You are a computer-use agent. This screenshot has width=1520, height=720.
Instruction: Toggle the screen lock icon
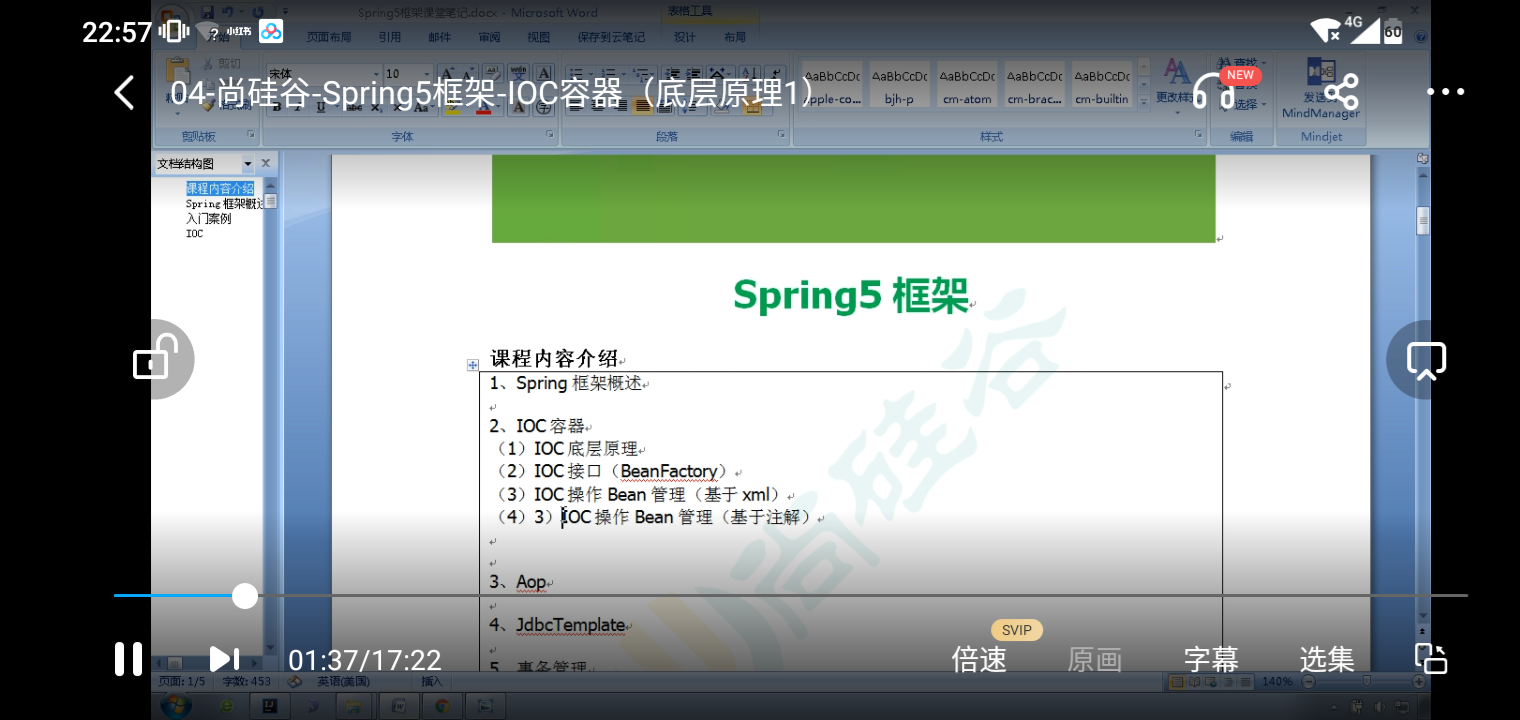coord(156,358)
